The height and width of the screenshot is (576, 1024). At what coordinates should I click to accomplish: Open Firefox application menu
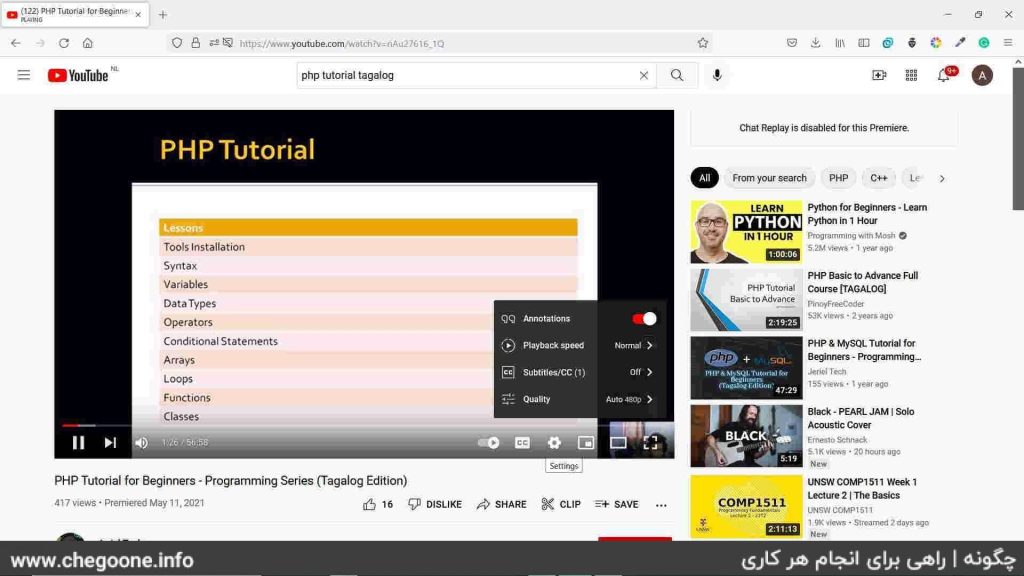pyautogui.click(x=1008, y=43)
